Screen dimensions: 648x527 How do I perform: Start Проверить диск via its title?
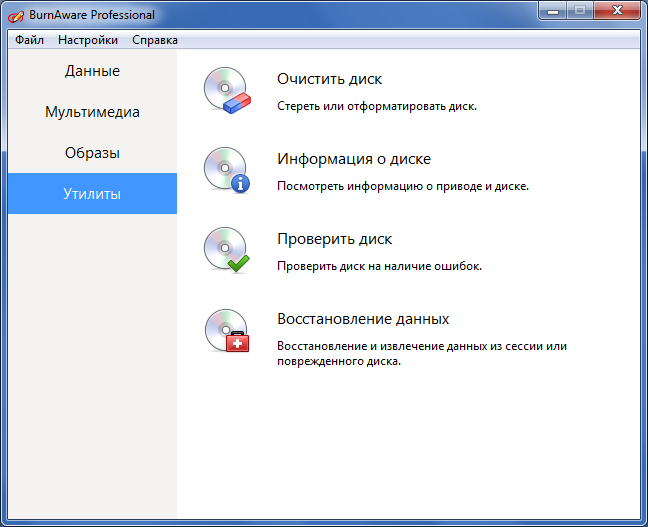[334, 239]
